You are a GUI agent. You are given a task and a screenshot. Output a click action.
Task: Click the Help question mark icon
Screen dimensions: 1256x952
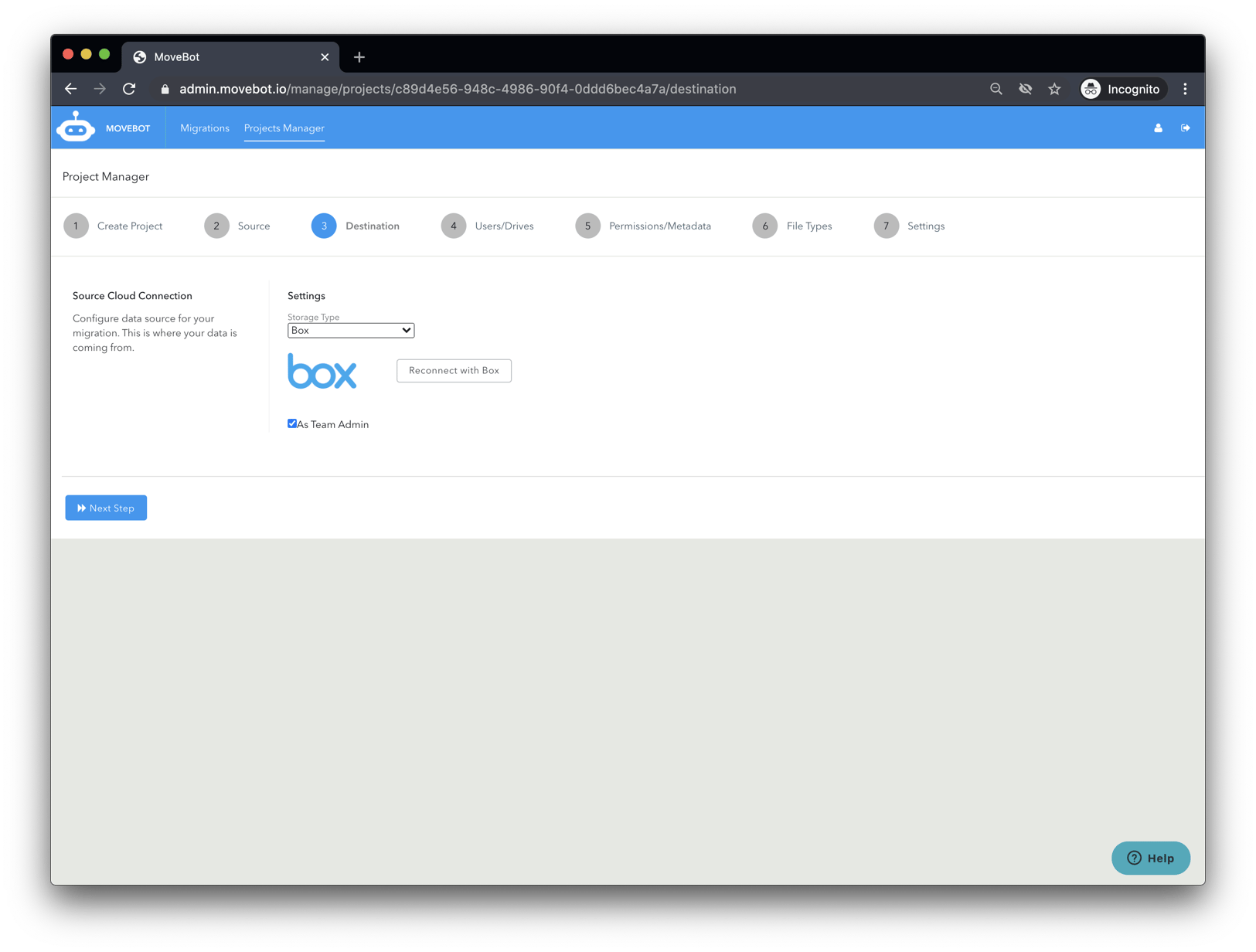[x=1134, y=858]
